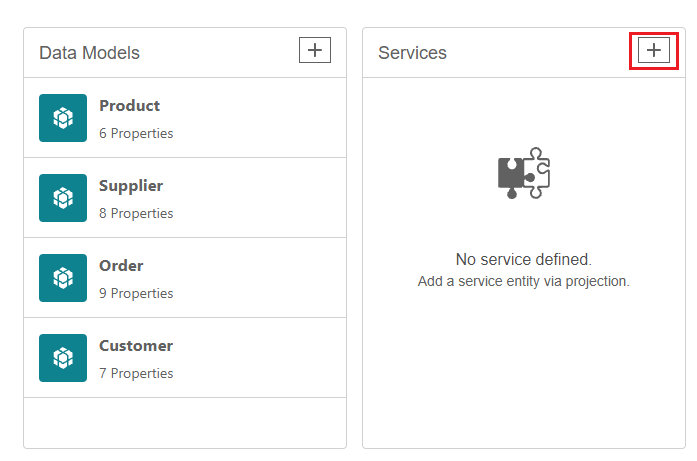Click the Services panel heading
Viewport: 697px width, 461px height.
pos(412,52)
